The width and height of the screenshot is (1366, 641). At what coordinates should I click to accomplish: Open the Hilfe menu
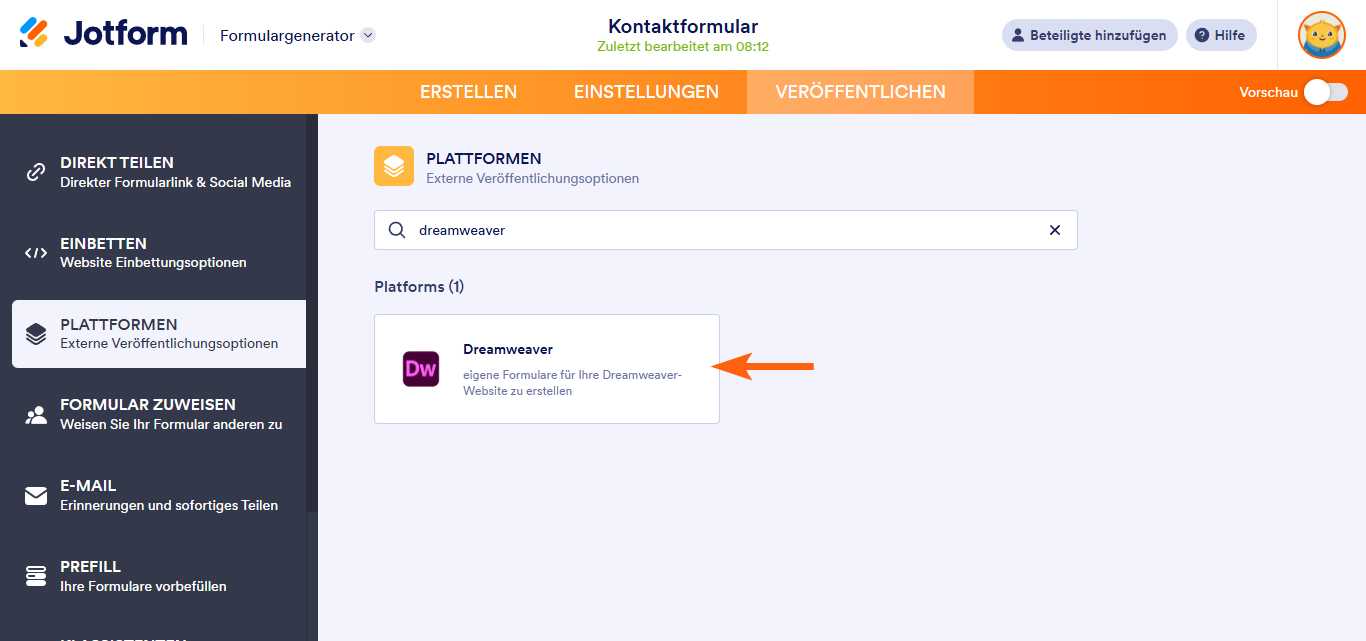click(x=1220, y=35)
